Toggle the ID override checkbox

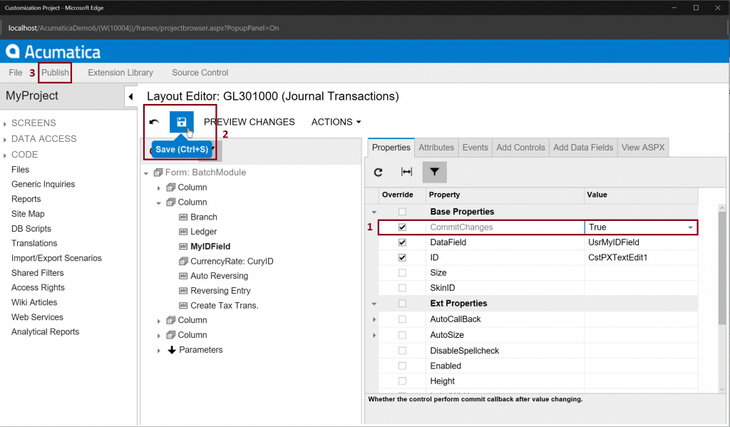[402, 258]
